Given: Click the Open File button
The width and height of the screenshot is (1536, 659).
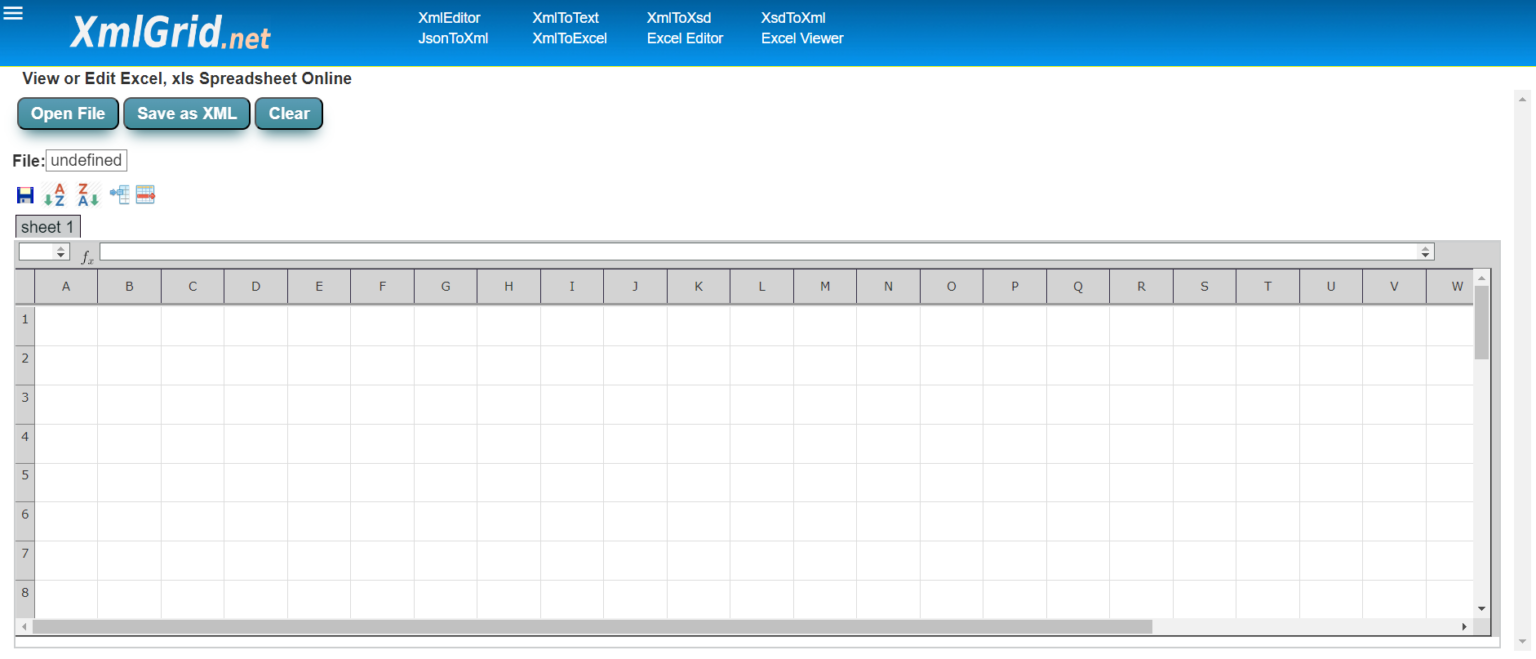Looking at the screenshot, I should 67,113.
